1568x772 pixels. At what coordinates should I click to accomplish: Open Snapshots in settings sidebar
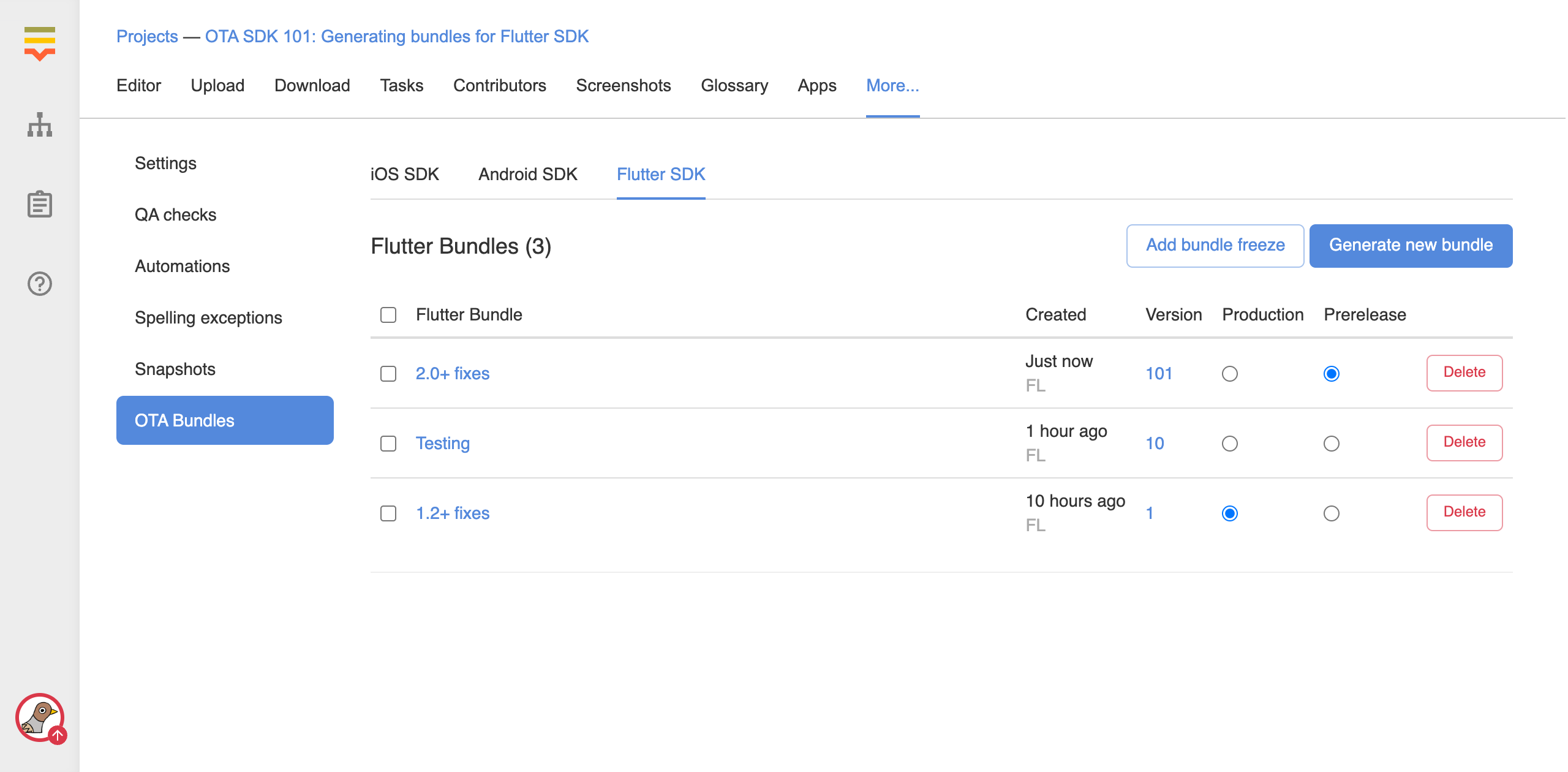pos(175,369)
